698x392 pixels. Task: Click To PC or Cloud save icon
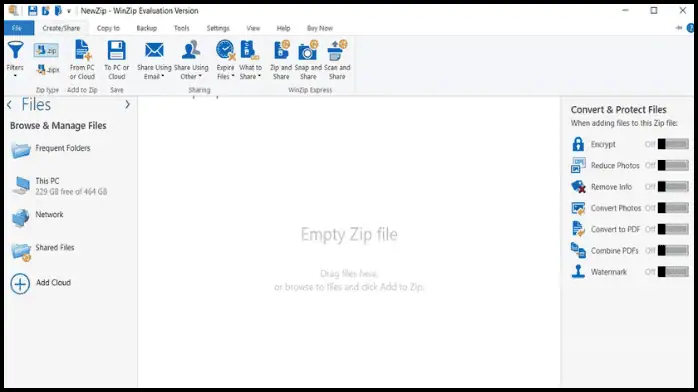coord(117,50)
